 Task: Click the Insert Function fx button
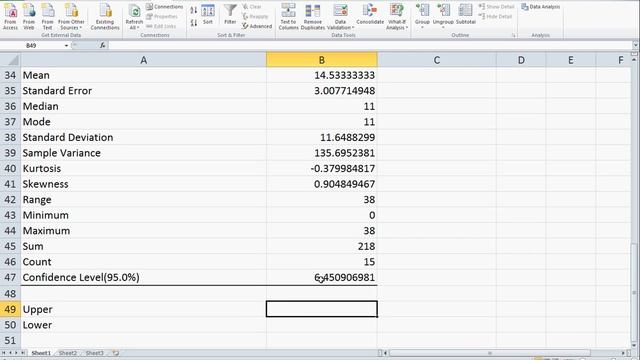click(102, 45)
